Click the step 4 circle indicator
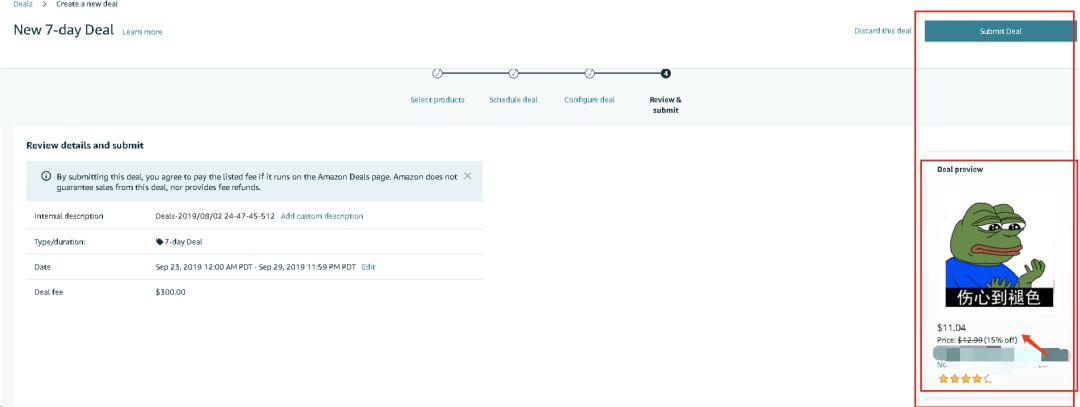Image resolution: width=1080 pixels, height=407 pixels. [x=665, y=74]
